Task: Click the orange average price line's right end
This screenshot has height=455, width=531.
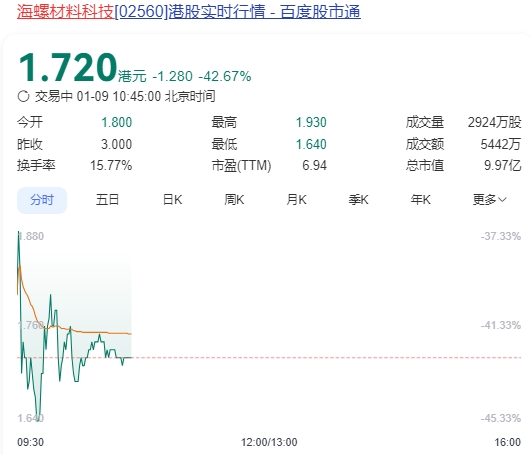Action: coord(131,334)
